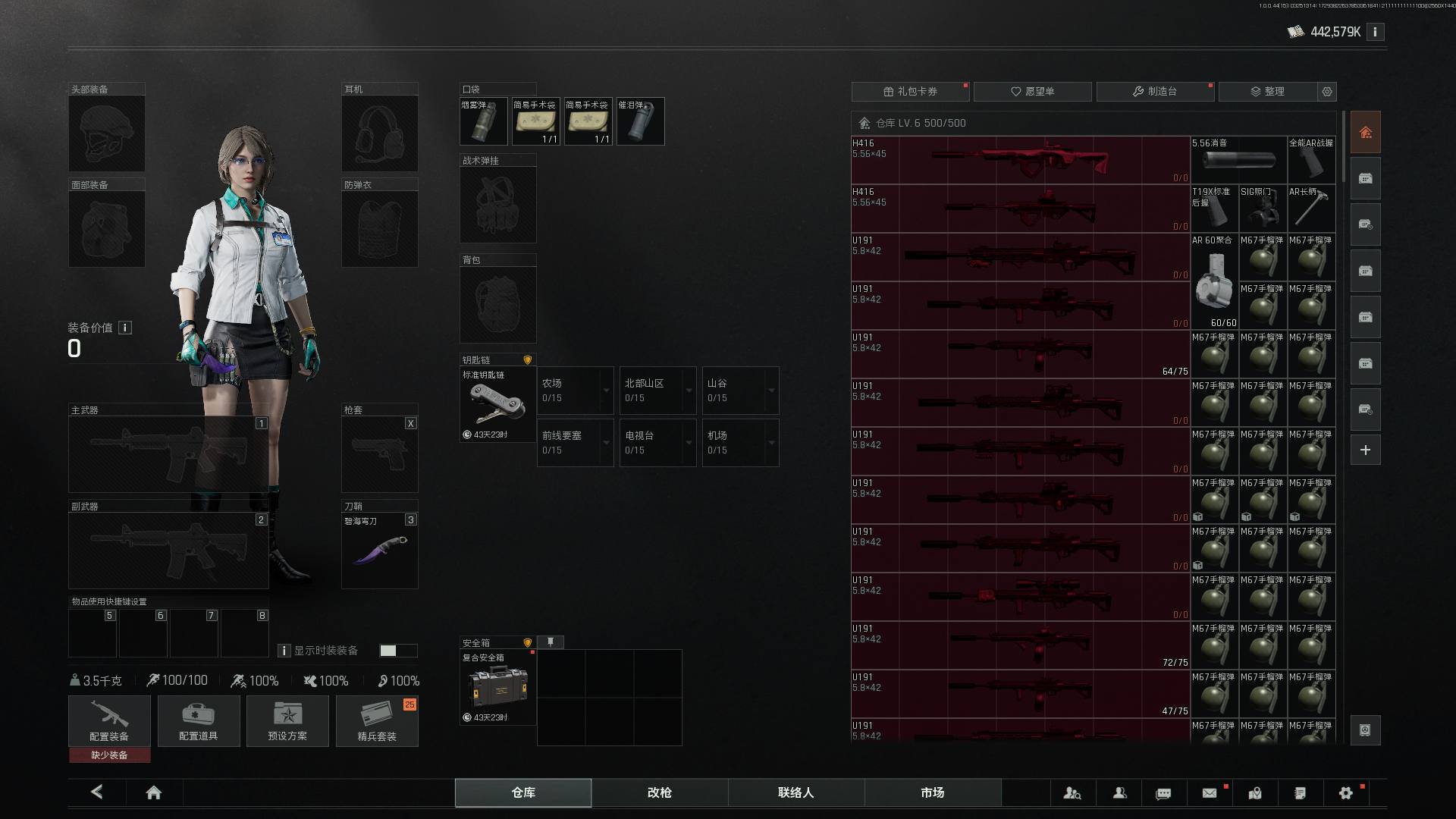
Task: Toggle the 显示时装装备 switch
Action: pyautogui.click(x=398, y=651)
